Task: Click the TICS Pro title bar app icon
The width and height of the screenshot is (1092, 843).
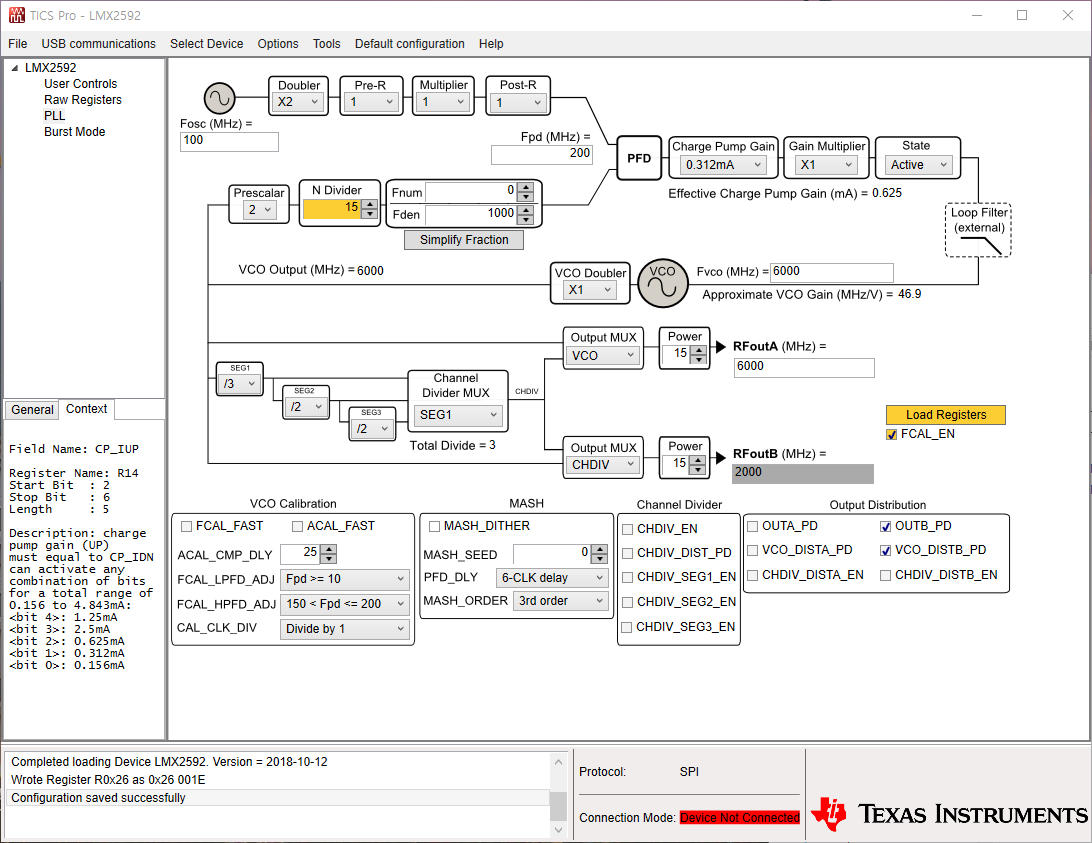Action: point(17,15)
